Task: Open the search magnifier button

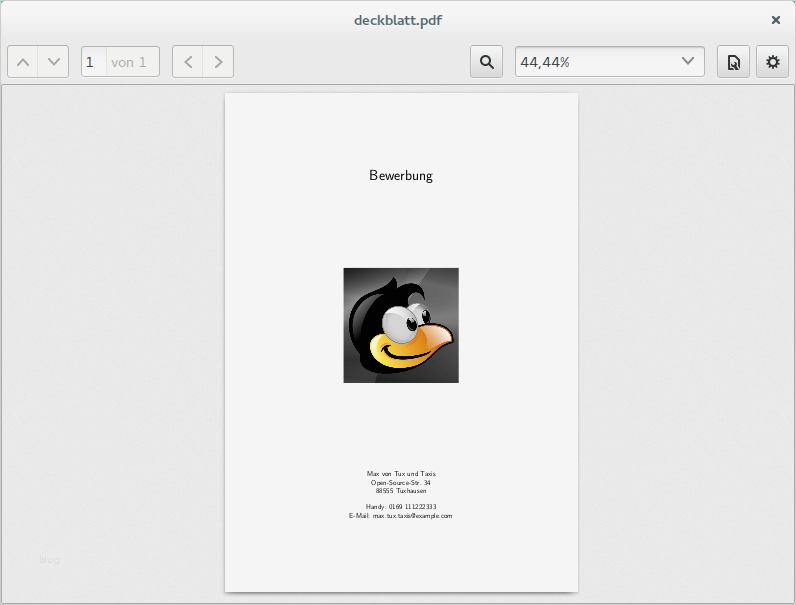Action: click(486, 62)
